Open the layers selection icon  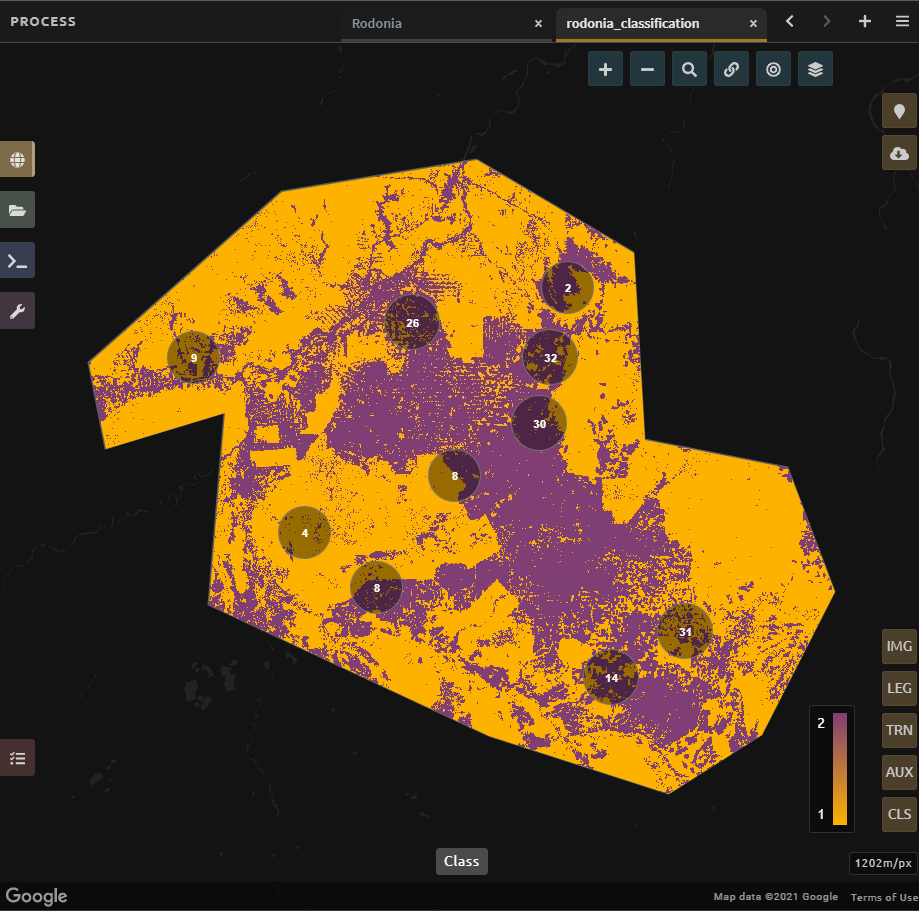click(815, 68)
